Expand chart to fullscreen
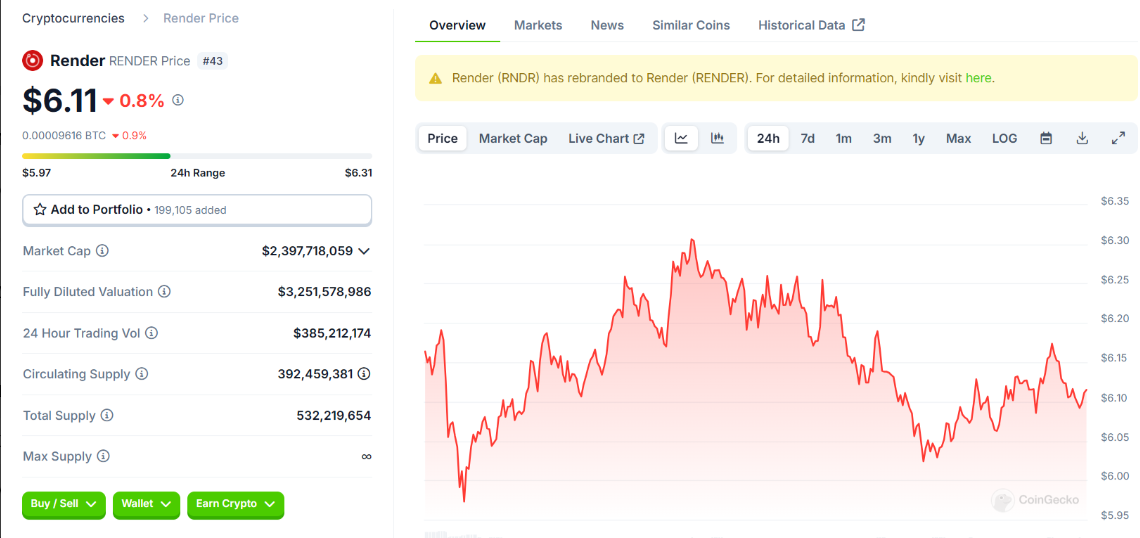The height and width of the screenshot is (538, 1140). pos(1119,138)
